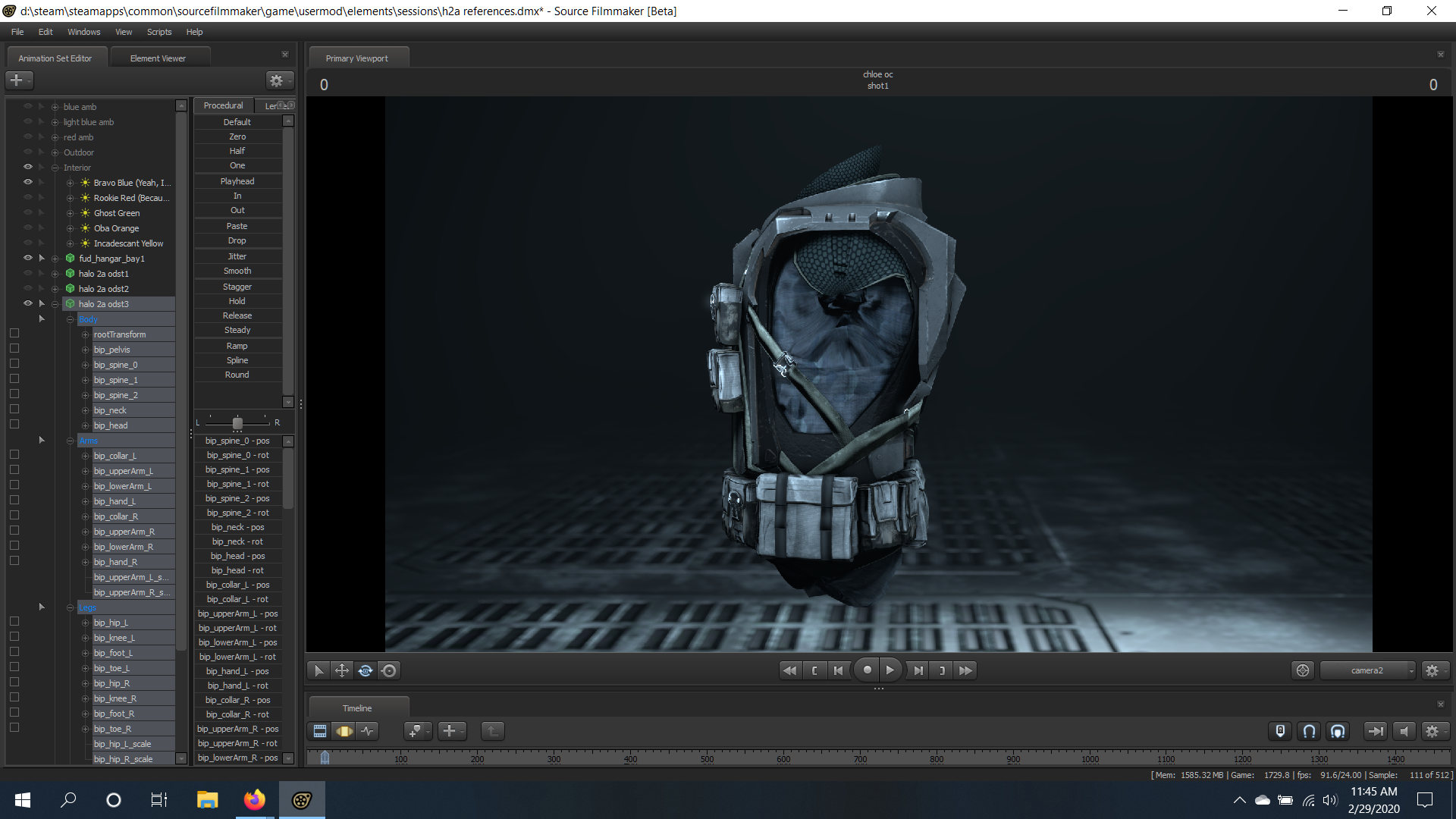Select the rotate manipulator tool
1456x819 pixels.
click(x=366, y=670)
